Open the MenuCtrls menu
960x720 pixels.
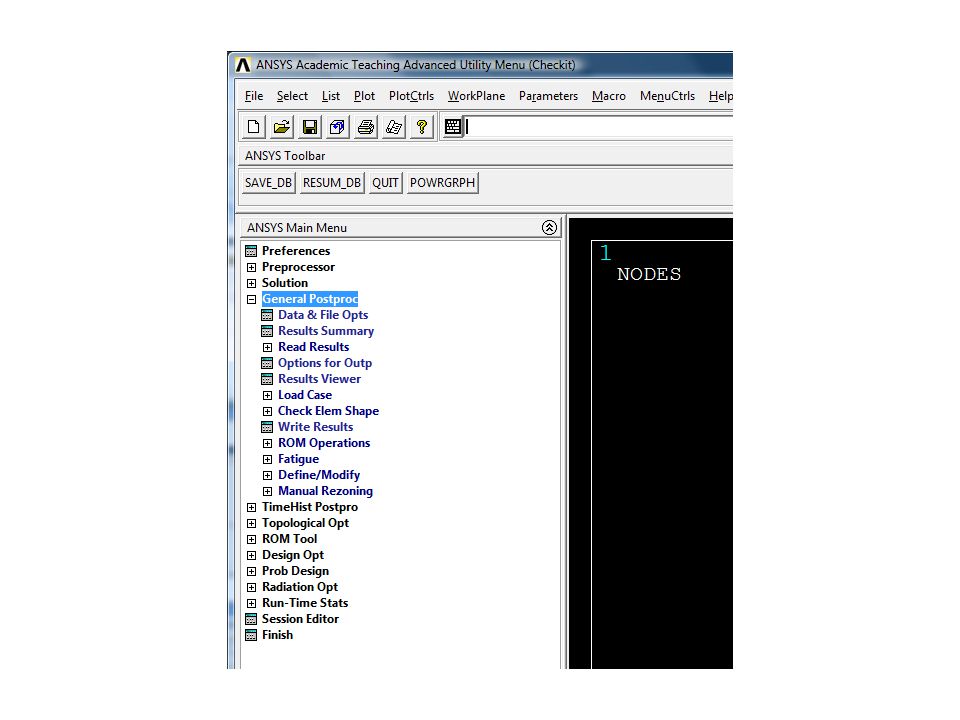pos(667,96)
